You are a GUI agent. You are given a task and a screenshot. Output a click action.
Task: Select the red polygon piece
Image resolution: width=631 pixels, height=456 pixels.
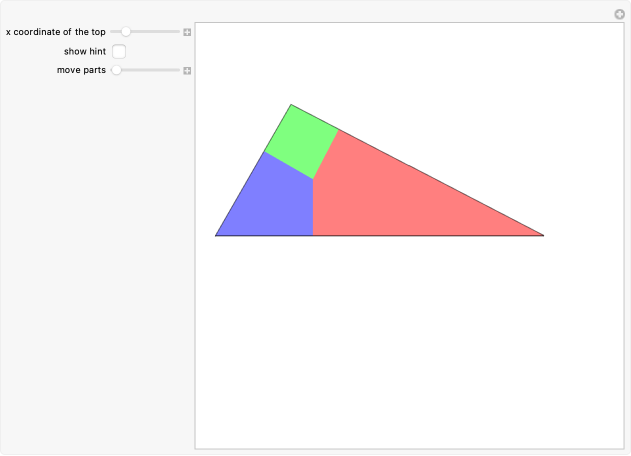[400, 199]
